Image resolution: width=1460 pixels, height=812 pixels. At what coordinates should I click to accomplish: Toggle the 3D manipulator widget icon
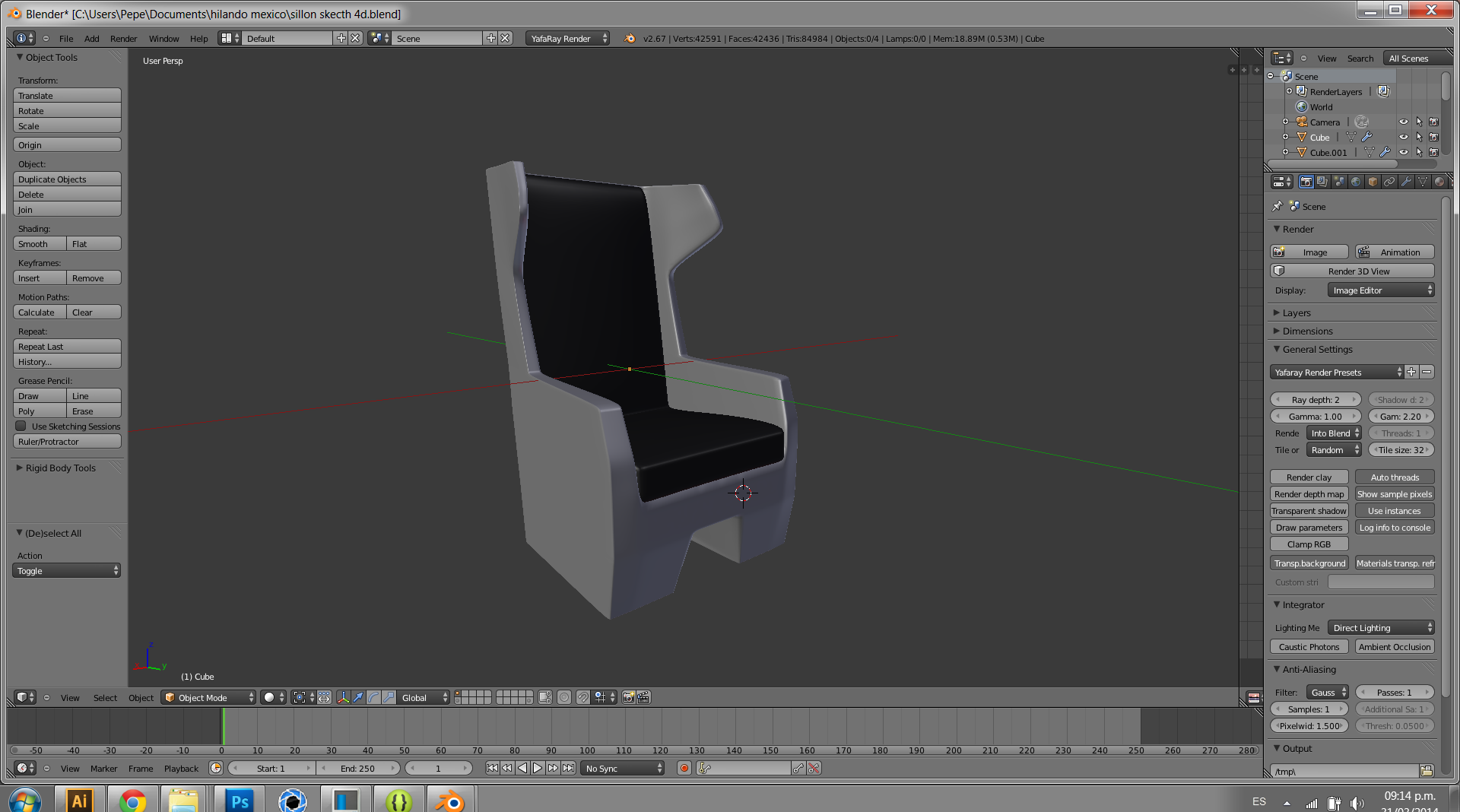pyautogui.click(x=343, y=697)
